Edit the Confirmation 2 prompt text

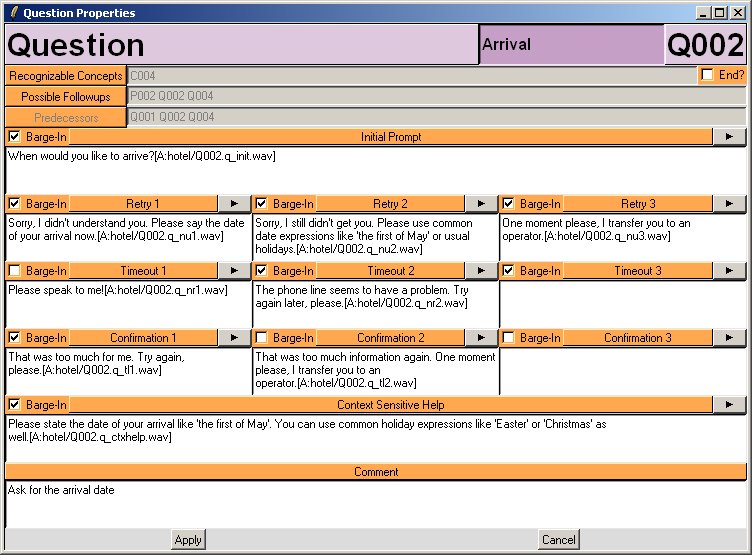[376, 371]
